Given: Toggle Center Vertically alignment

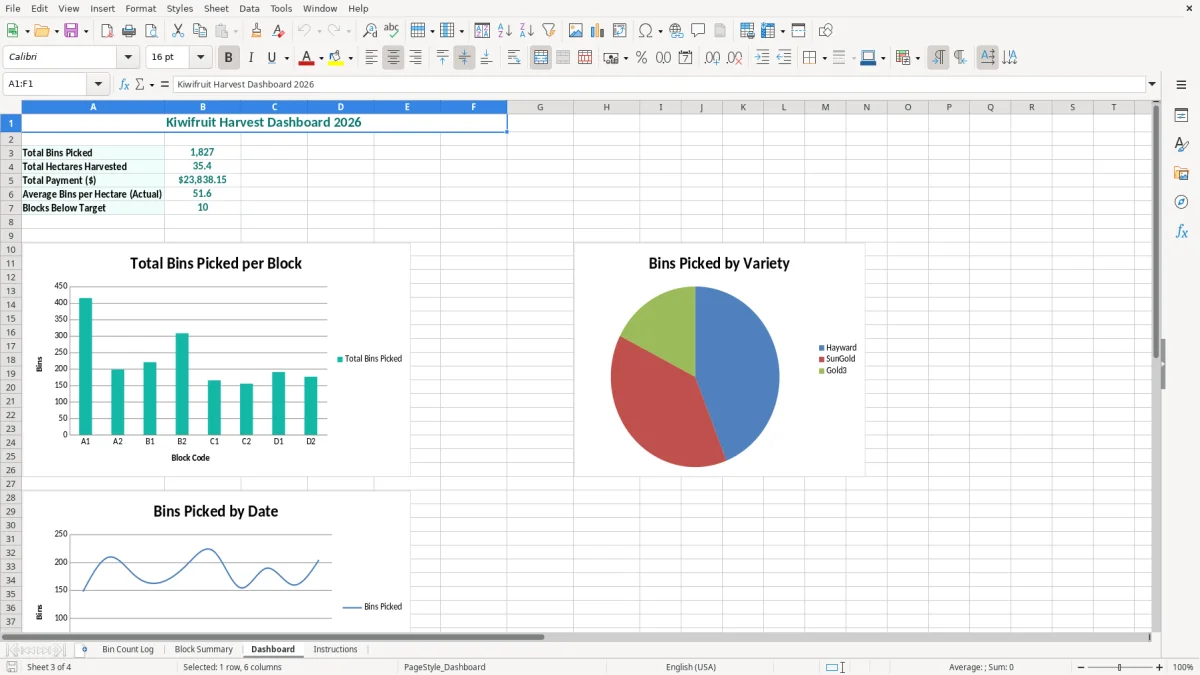Looking at the screenshot, I should 464,58.
